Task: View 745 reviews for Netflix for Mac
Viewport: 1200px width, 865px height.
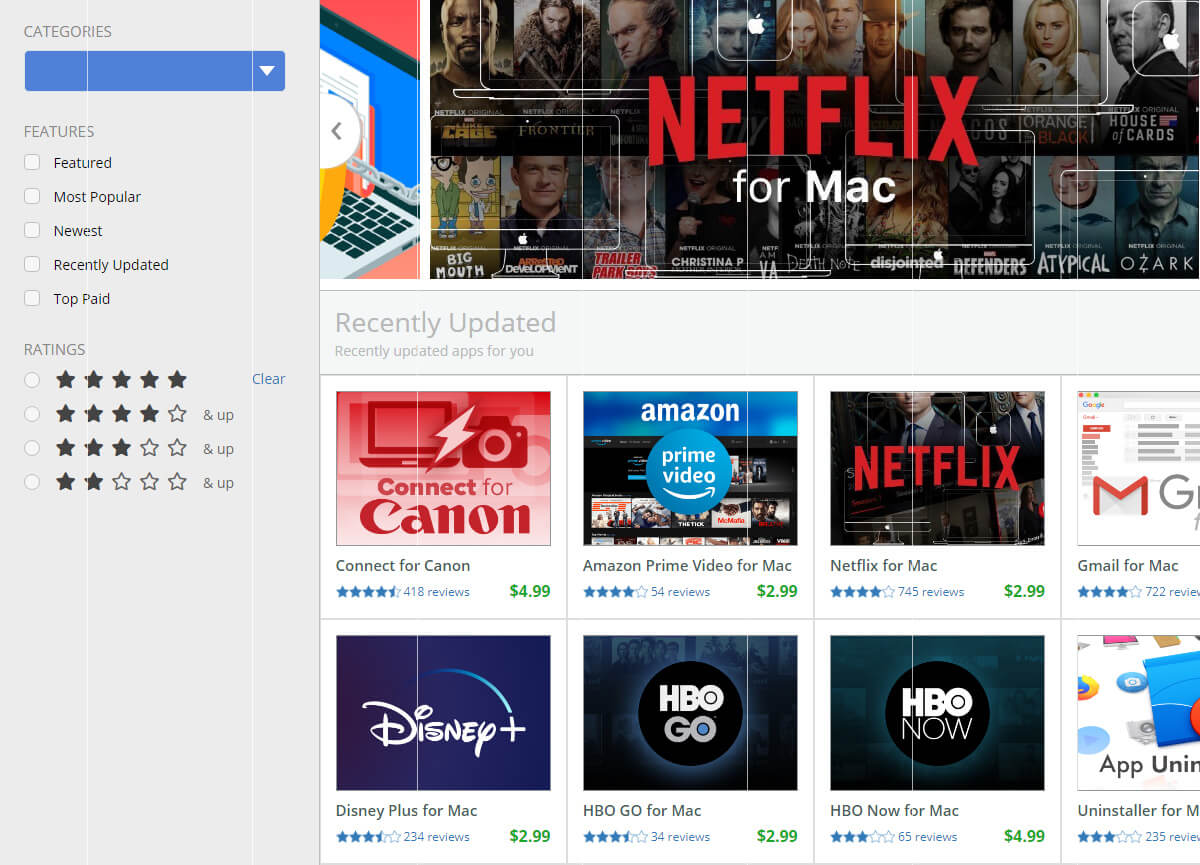Action: tap(931, 592)
